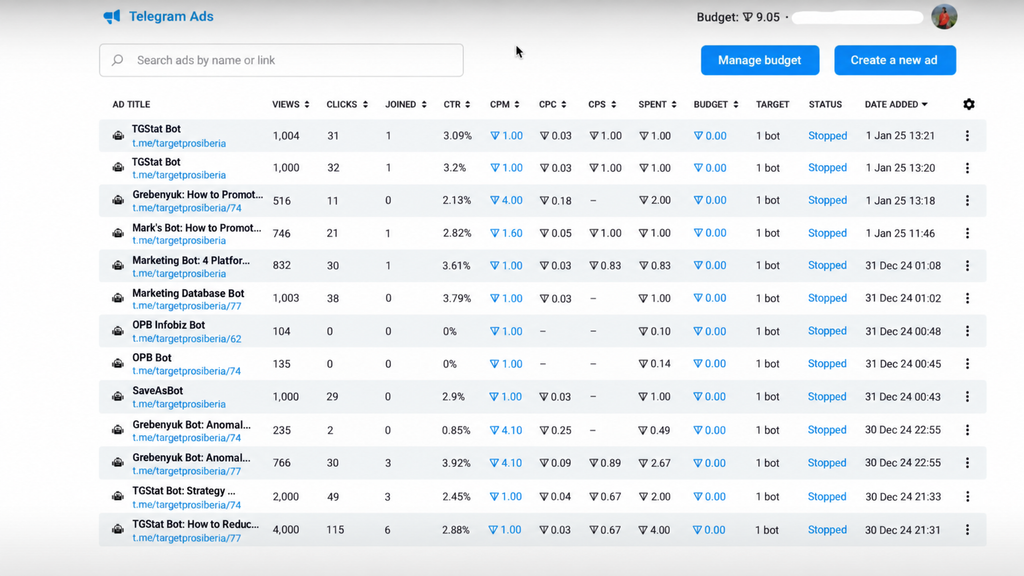Open options menu for OPB Infobiz Bot row
1024x576 pixels.
point(967,331)
